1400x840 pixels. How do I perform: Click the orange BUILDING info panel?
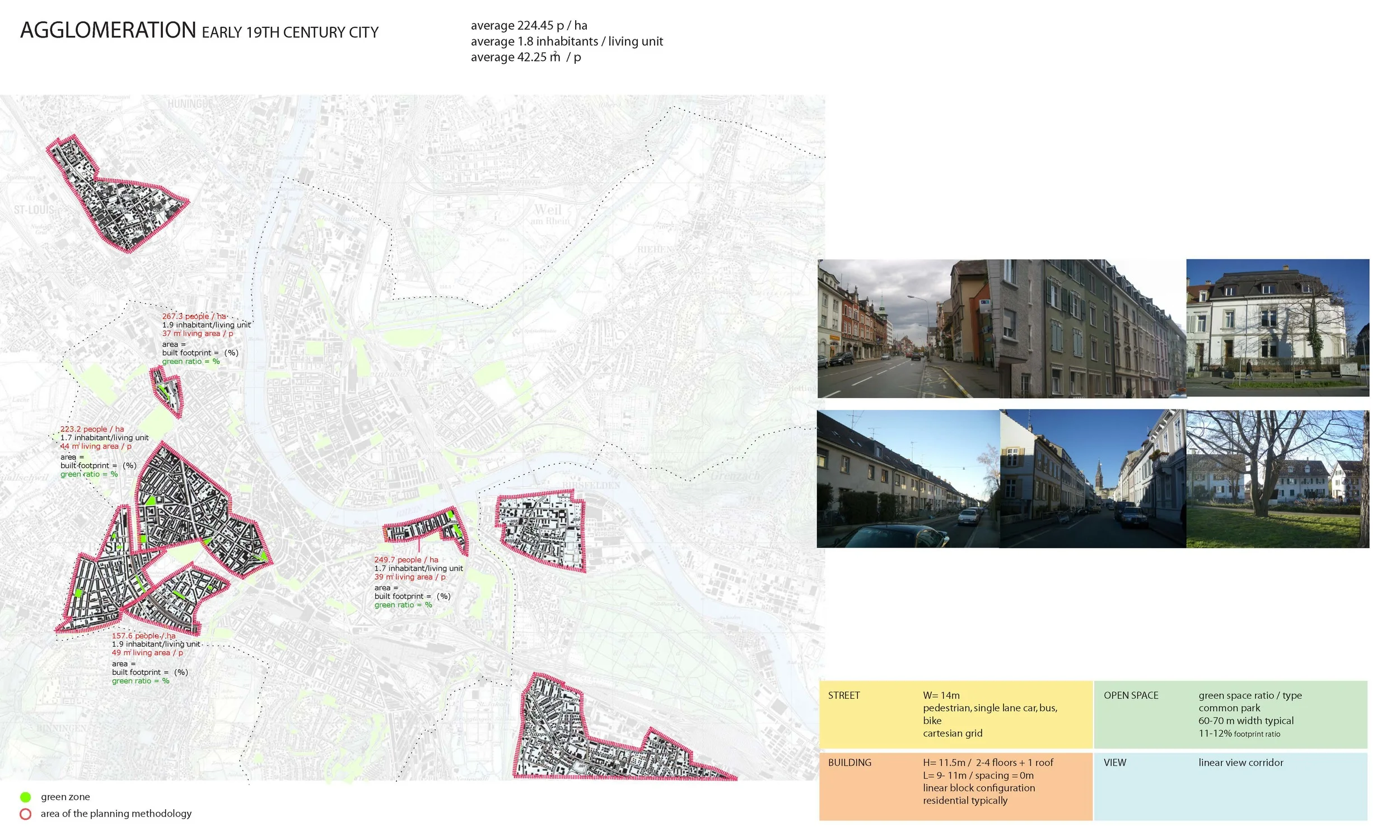point(955,786)
